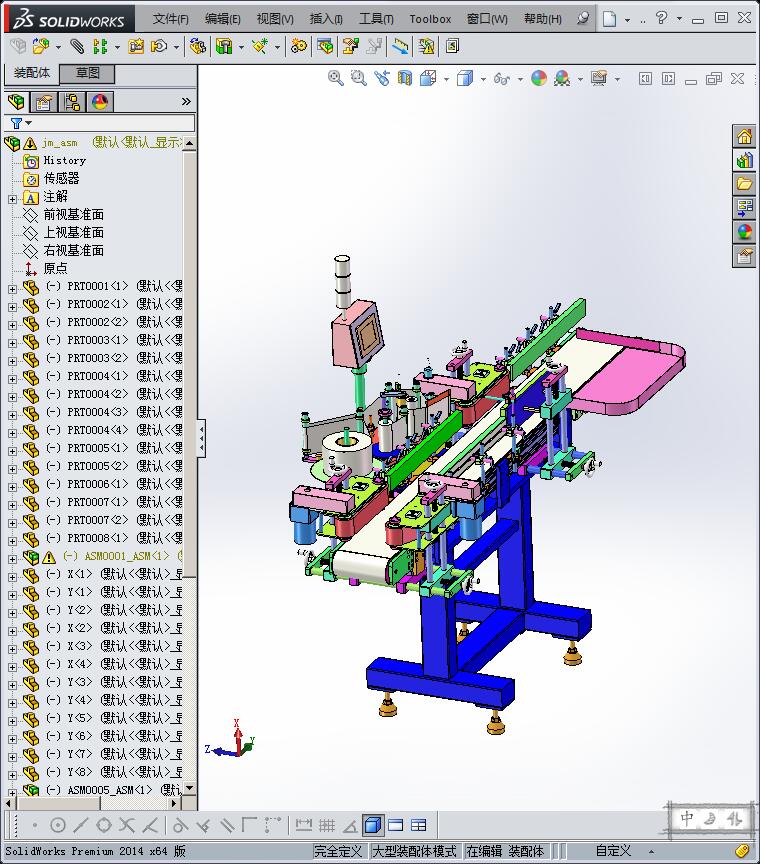Toggle the Shaded with edges sketch-toolbar cube
This screenshot has width=760, height=864.
pyautogui.click(x=373, y=825)
